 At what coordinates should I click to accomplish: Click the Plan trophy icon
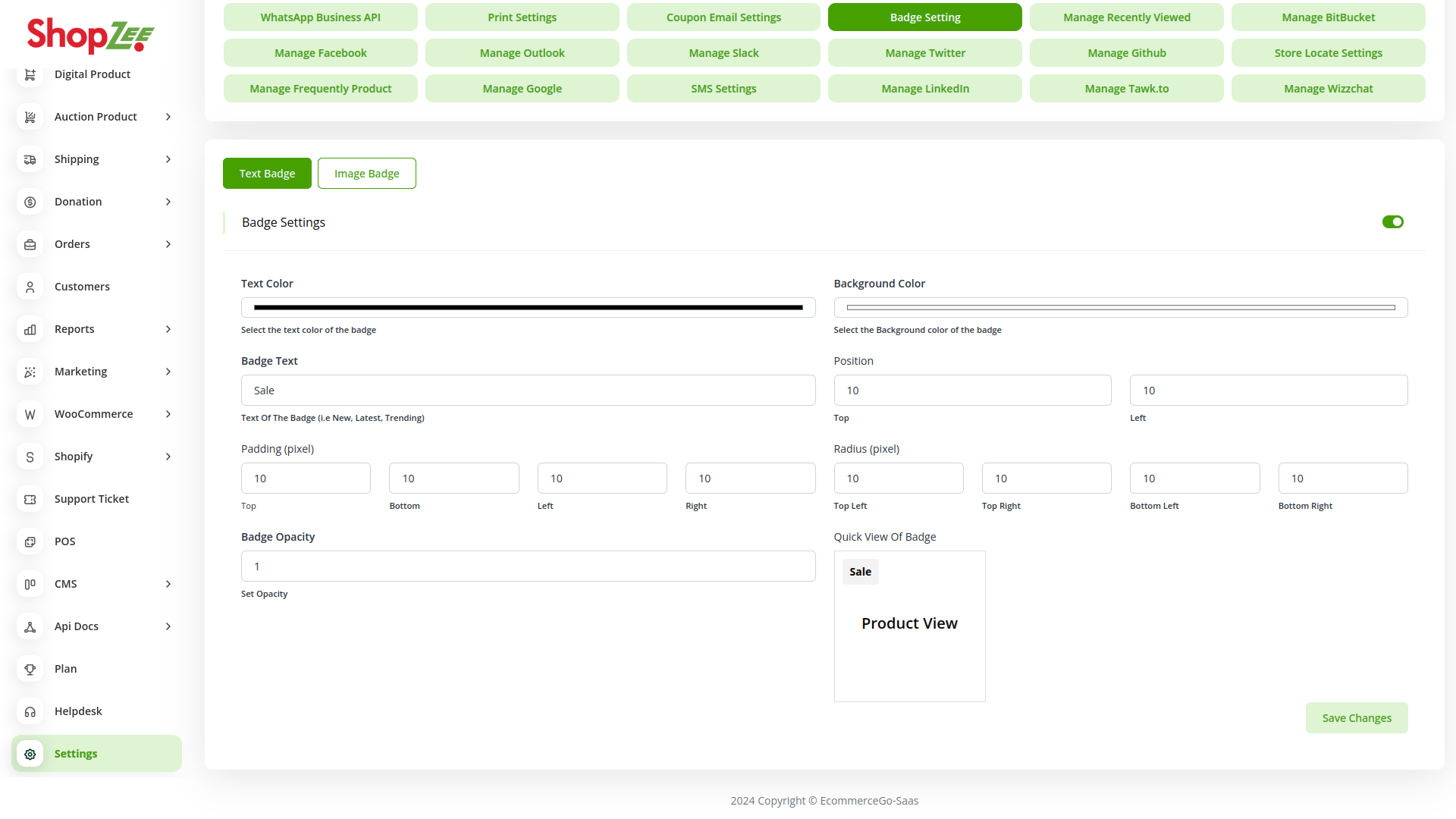[x=30, y=669]
